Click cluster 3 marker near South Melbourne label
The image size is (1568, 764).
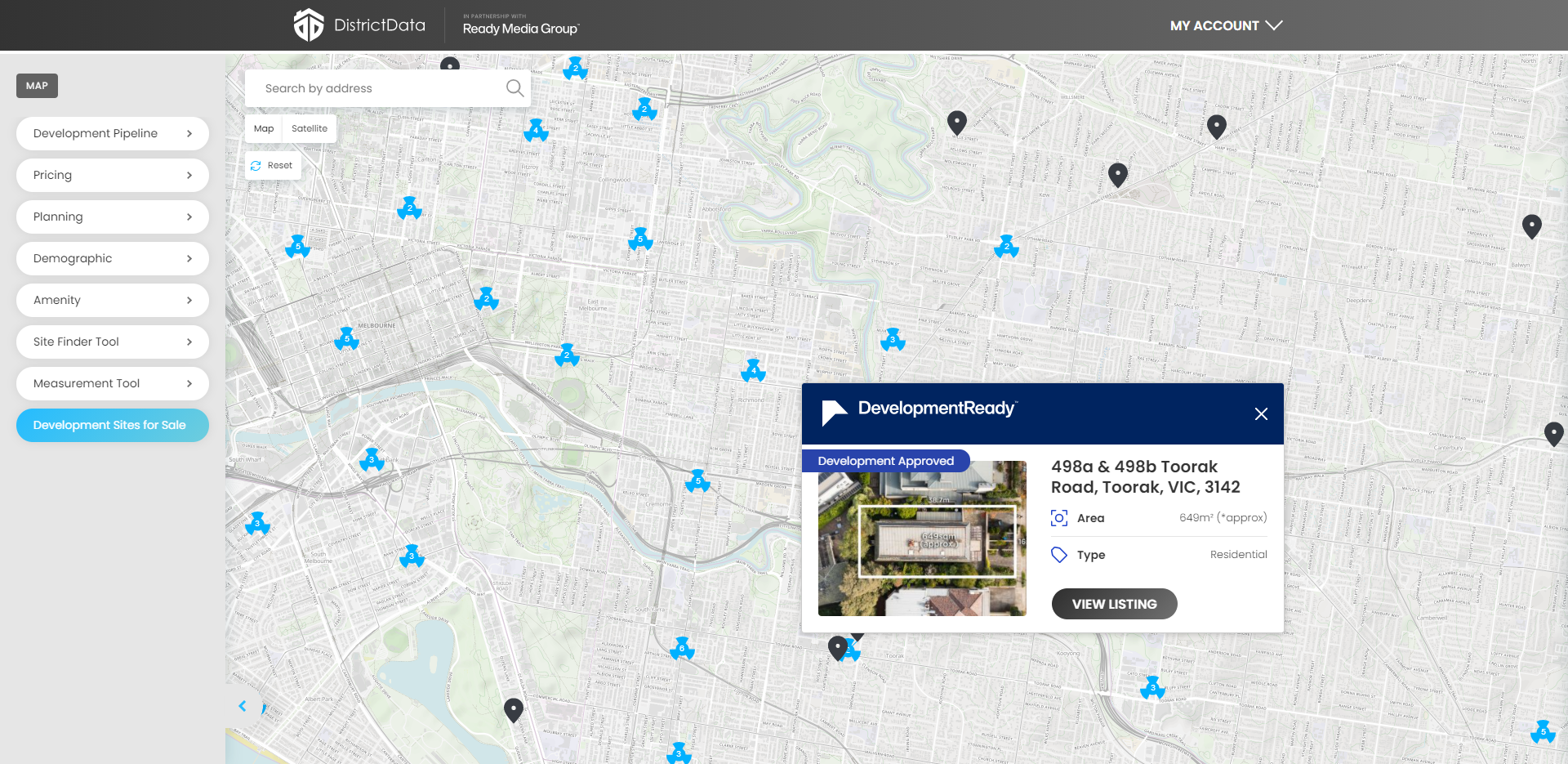pyautogui.click(x=412, y=556)
